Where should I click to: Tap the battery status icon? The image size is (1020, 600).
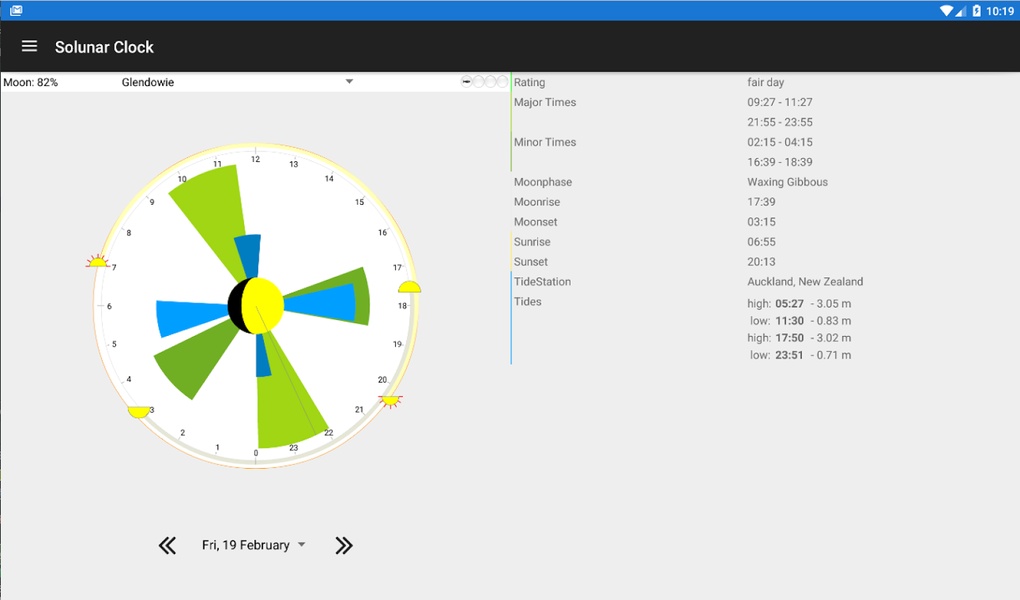(976, 10)
